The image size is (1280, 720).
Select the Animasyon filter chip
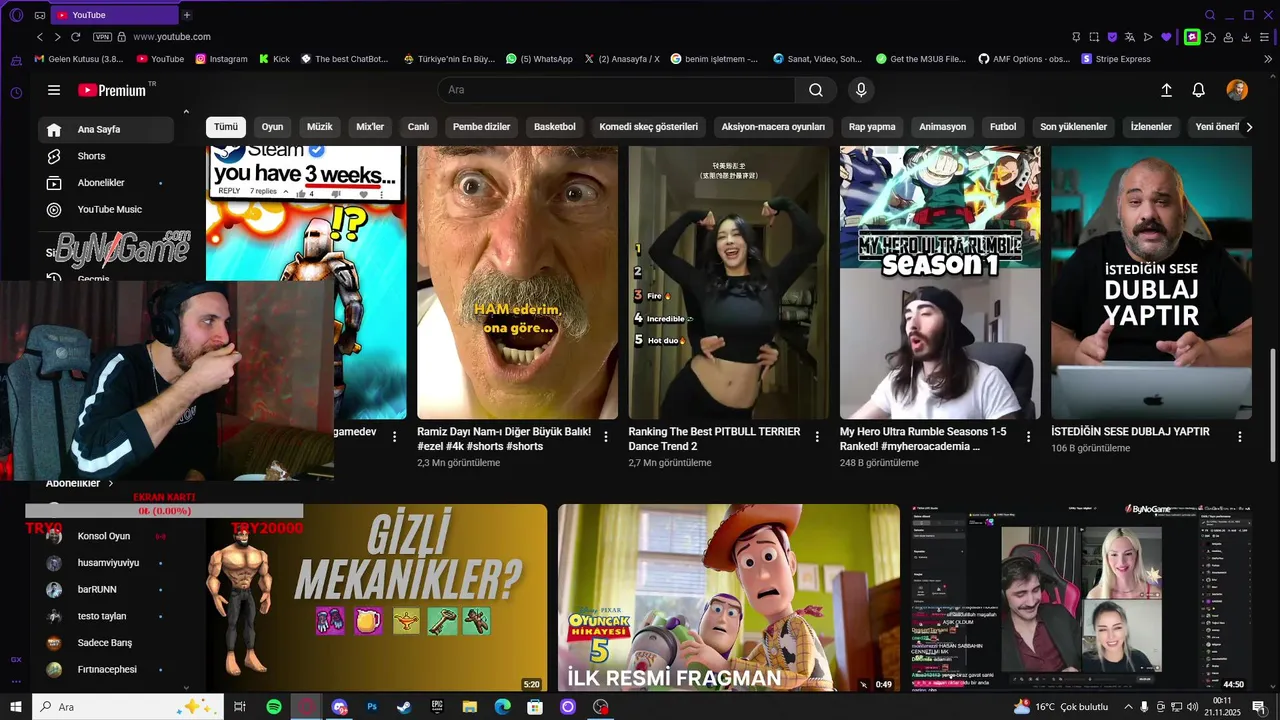(x=943, y=127)
